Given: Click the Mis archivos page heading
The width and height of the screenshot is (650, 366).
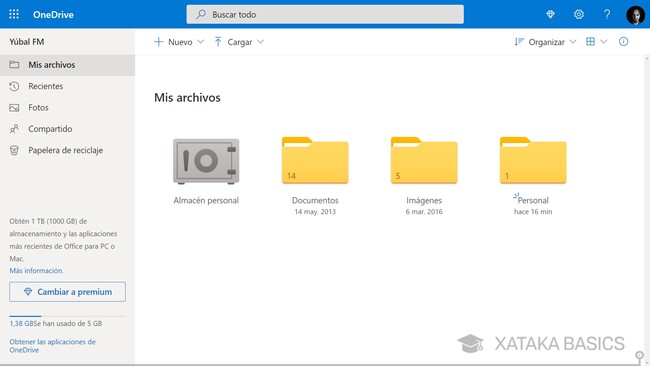Looking at the screenshot, I should [187, 97].
